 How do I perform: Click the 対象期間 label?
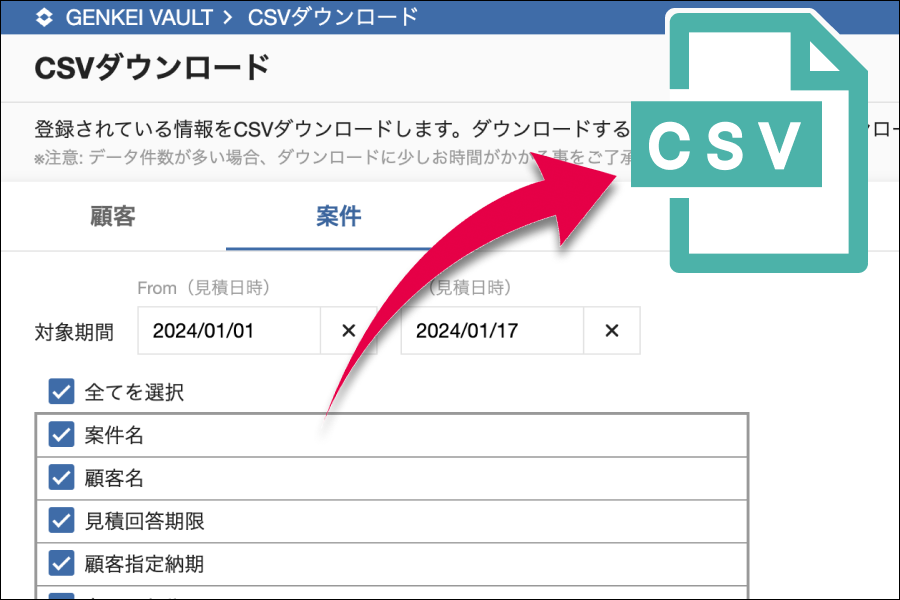pyautogui.click(x=74, y=332)
